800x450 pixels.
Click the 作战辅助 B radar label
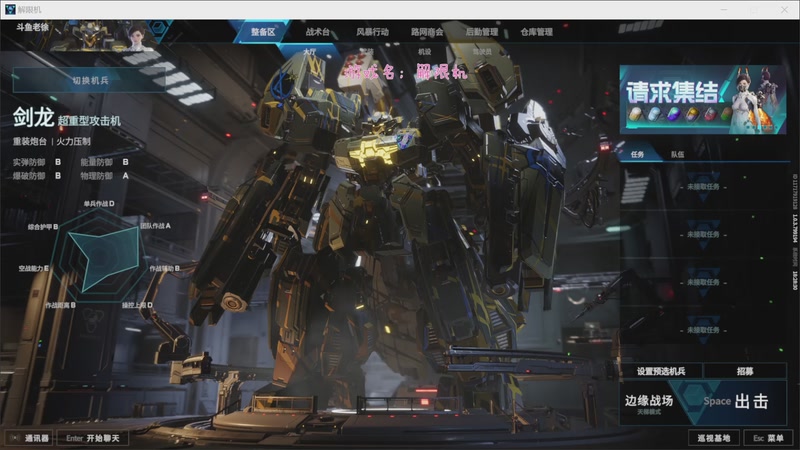[164, 268]
